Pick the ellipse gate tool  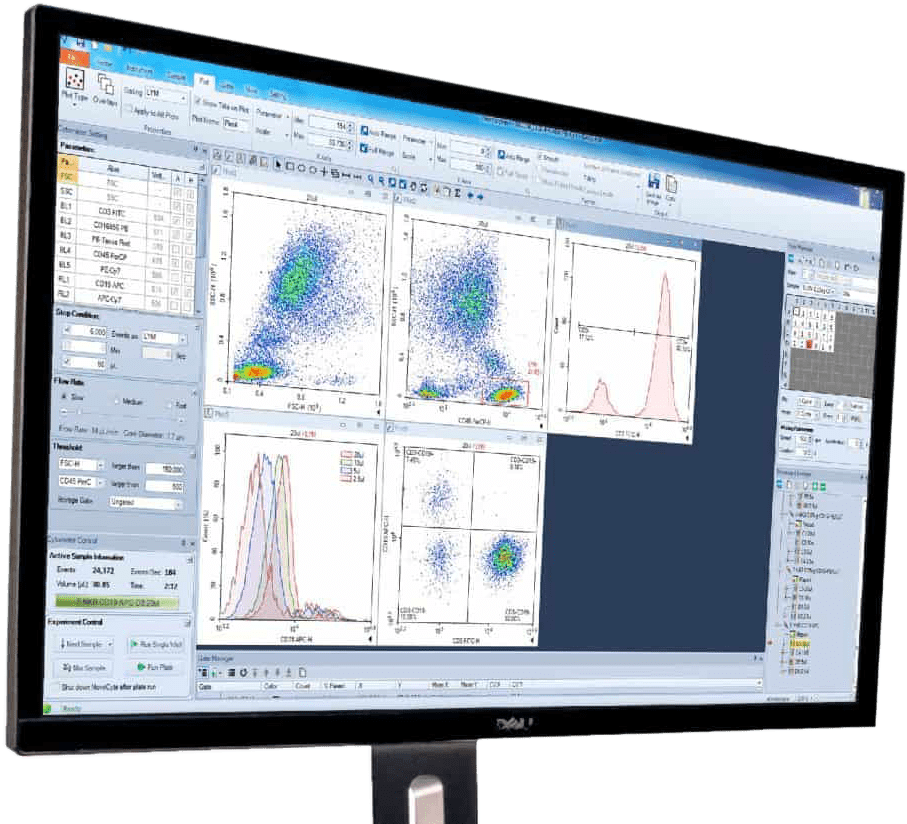click(302, 166)
